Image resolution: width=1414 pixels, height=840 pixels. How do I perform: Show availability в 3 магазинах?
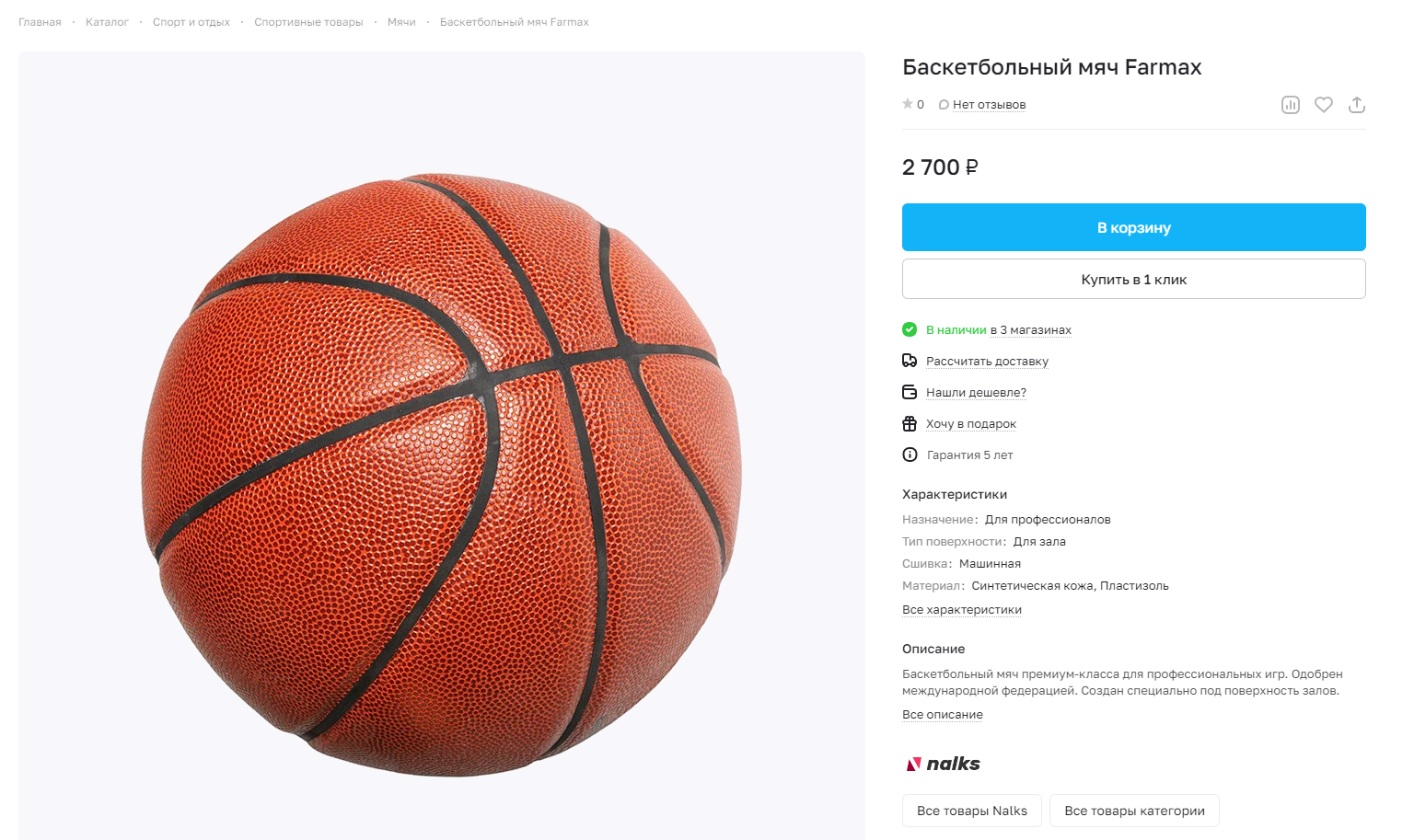pyautogui.click(x=1031, y=330)
